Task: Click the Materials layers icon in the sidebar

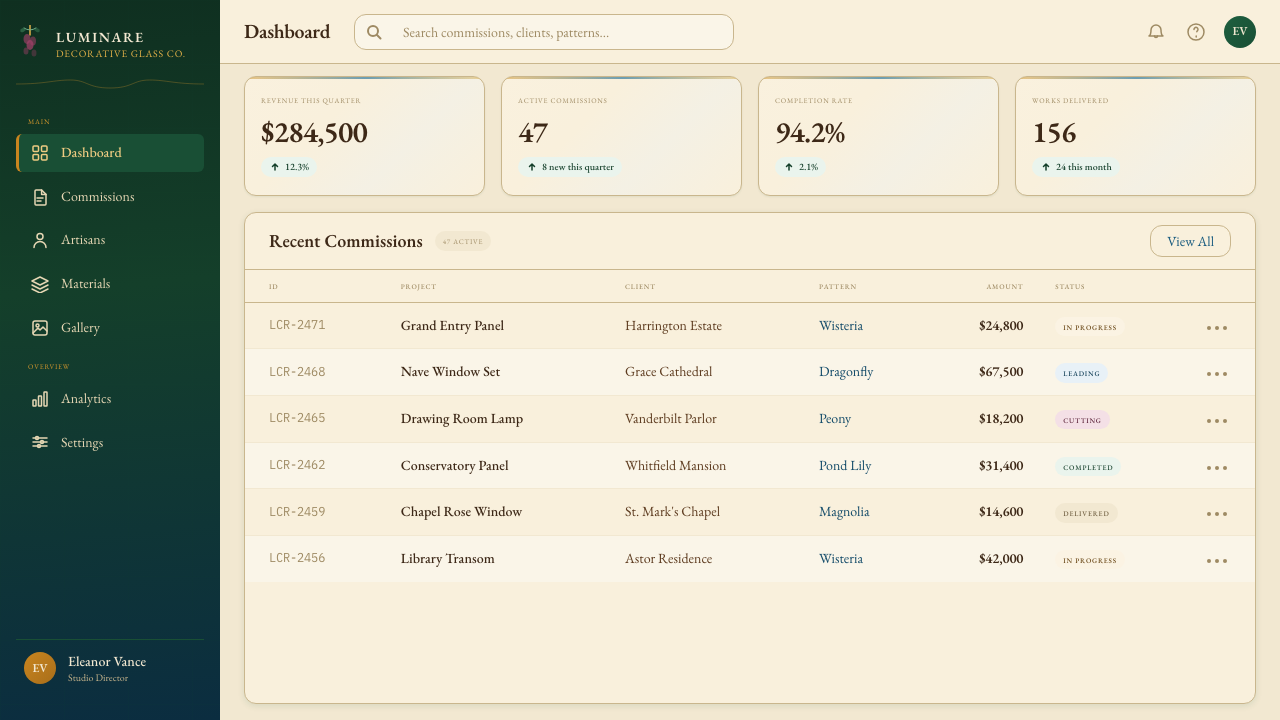Action: [40, 284]
